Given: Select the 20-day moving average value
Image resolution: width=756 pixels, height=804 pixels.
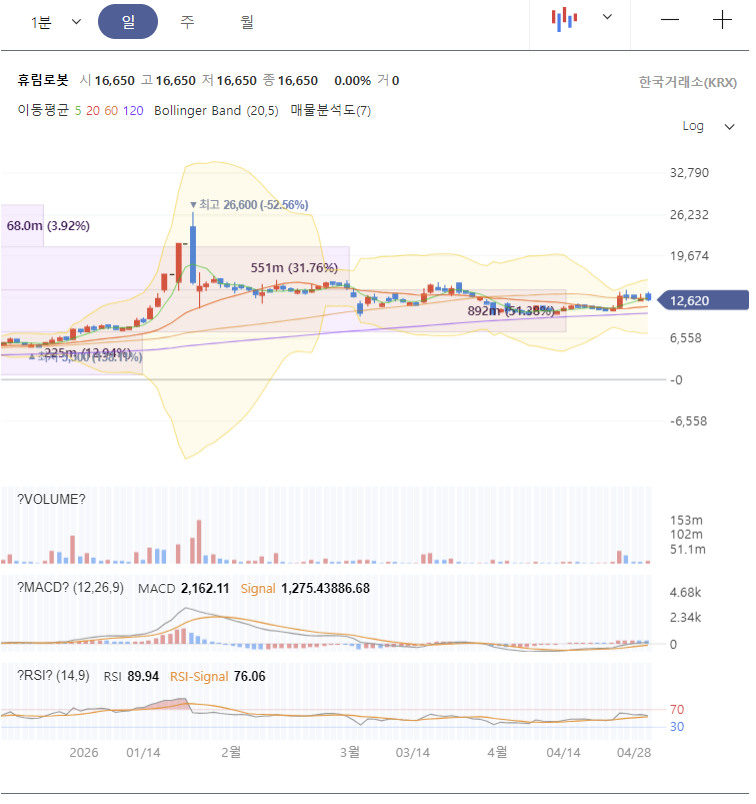Looking at the screenshot, I should [x=93, y=111].
